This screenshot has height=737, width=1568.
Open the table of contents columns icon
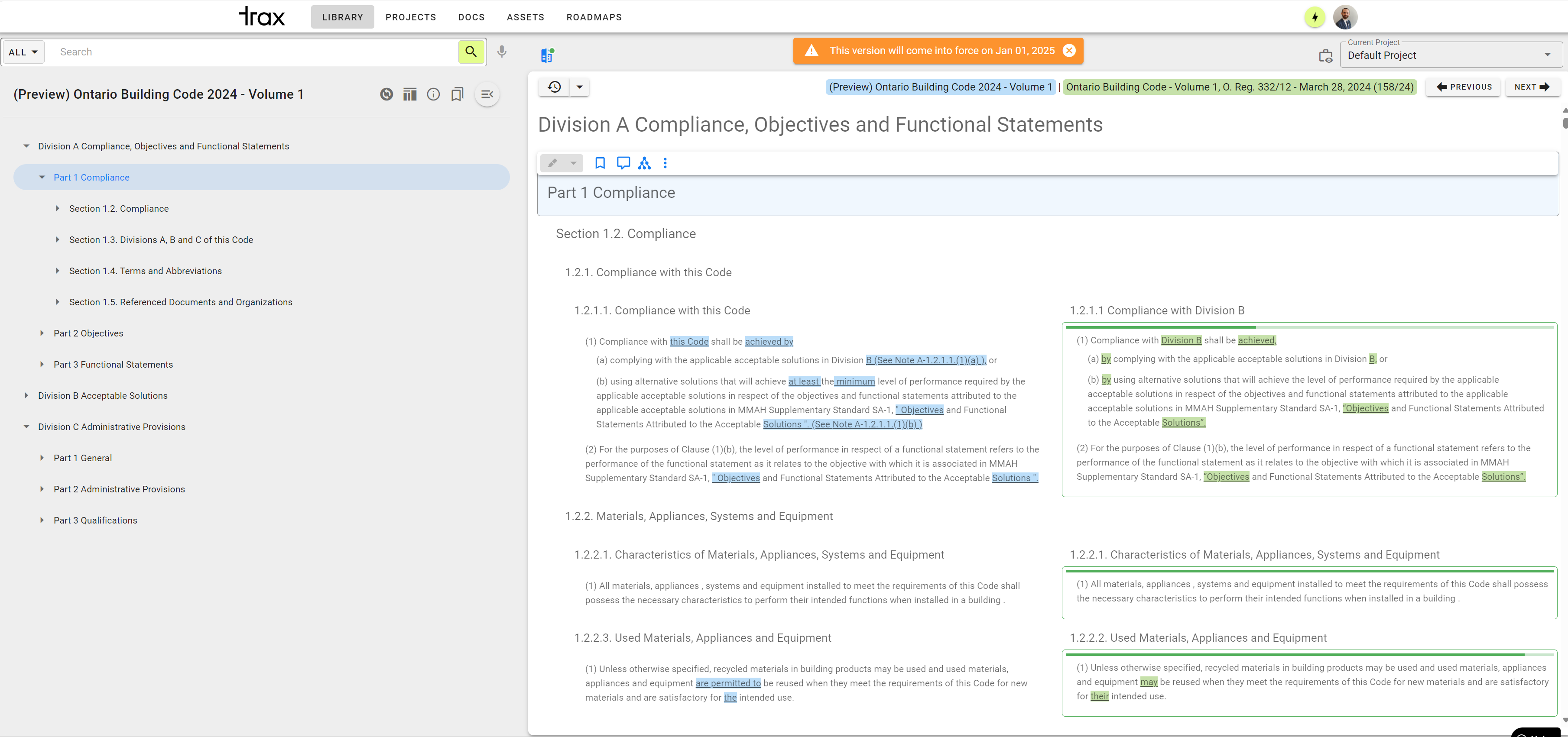(x=409, y=94)
